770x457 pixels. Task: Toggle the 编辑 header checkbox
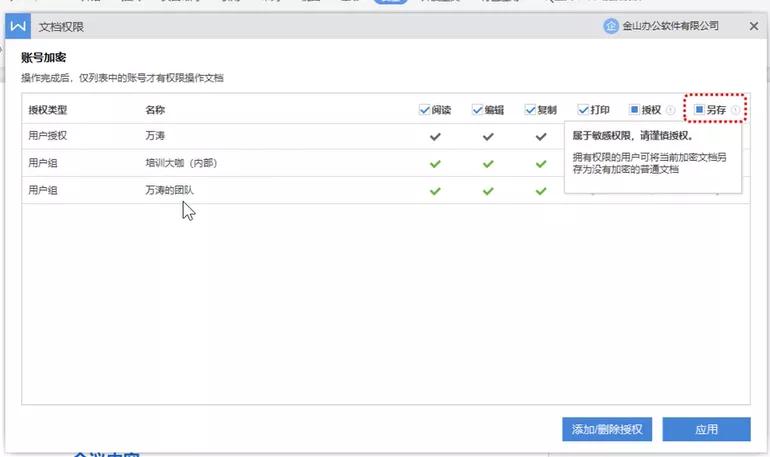click(477, 109)
